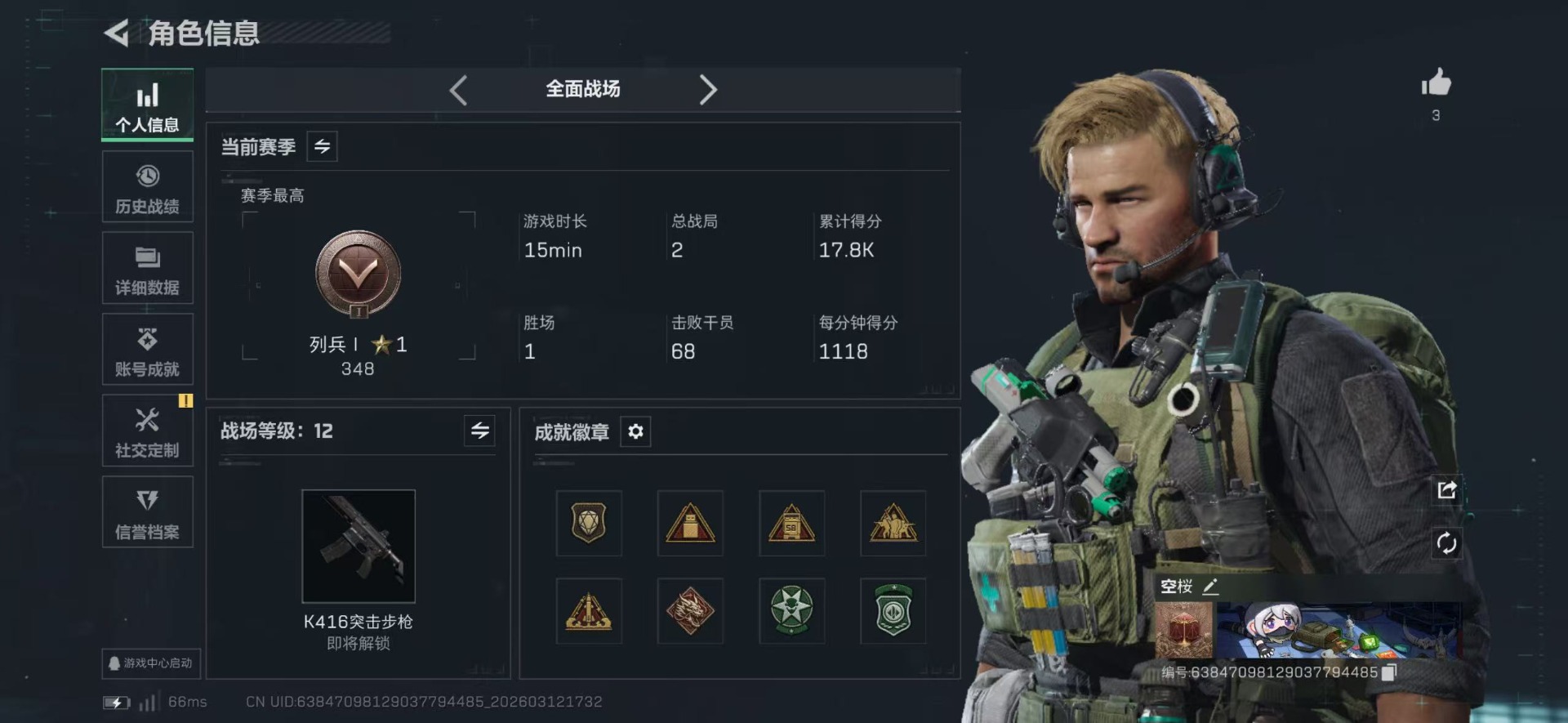Click the 游戏中心启动 button
Screen dimensions: 1568x723
(x=151, y=663)
